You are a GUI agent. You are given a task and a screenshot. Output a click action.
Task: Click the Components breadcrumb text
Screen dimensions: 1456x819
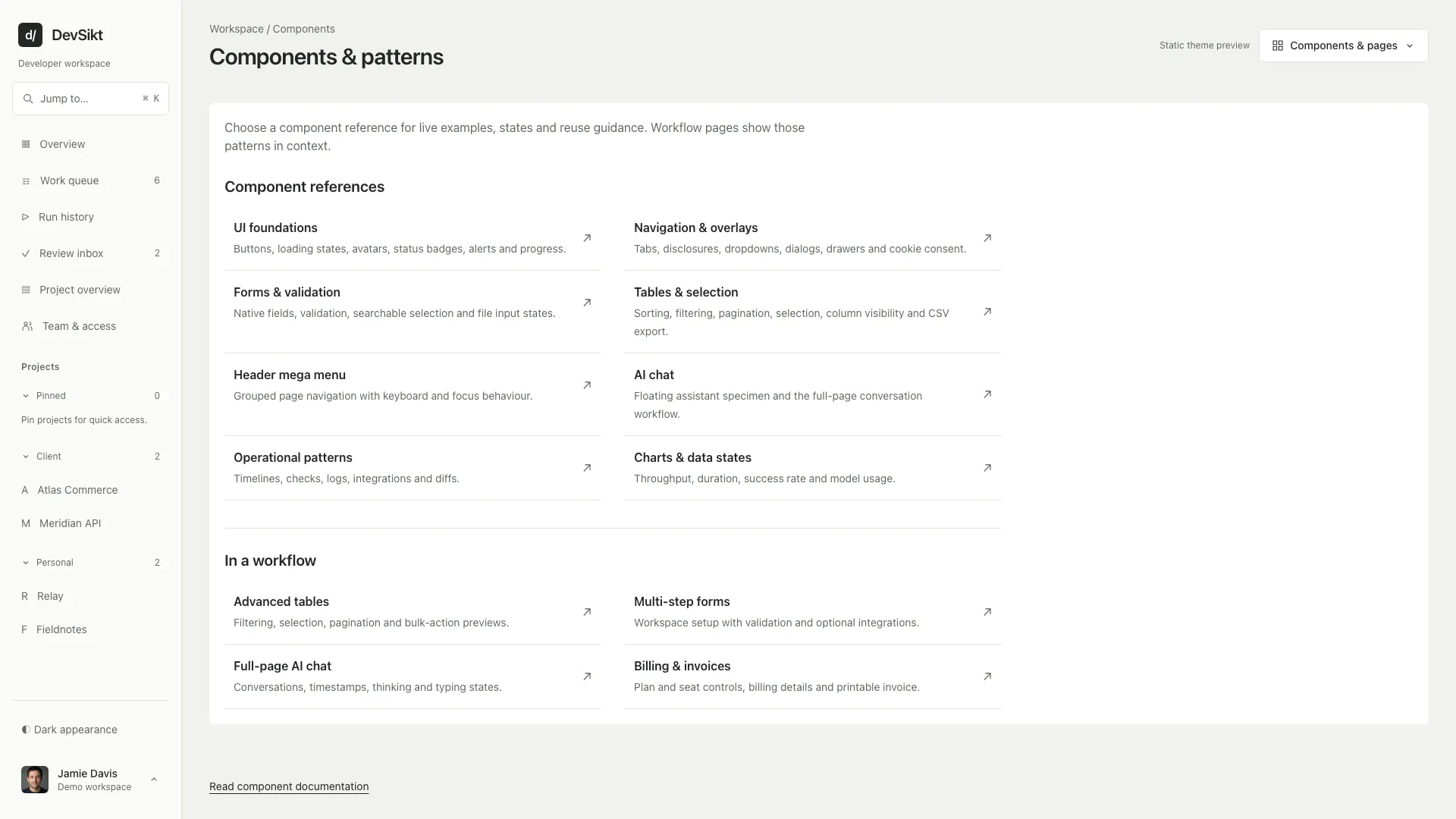point(303,29)
